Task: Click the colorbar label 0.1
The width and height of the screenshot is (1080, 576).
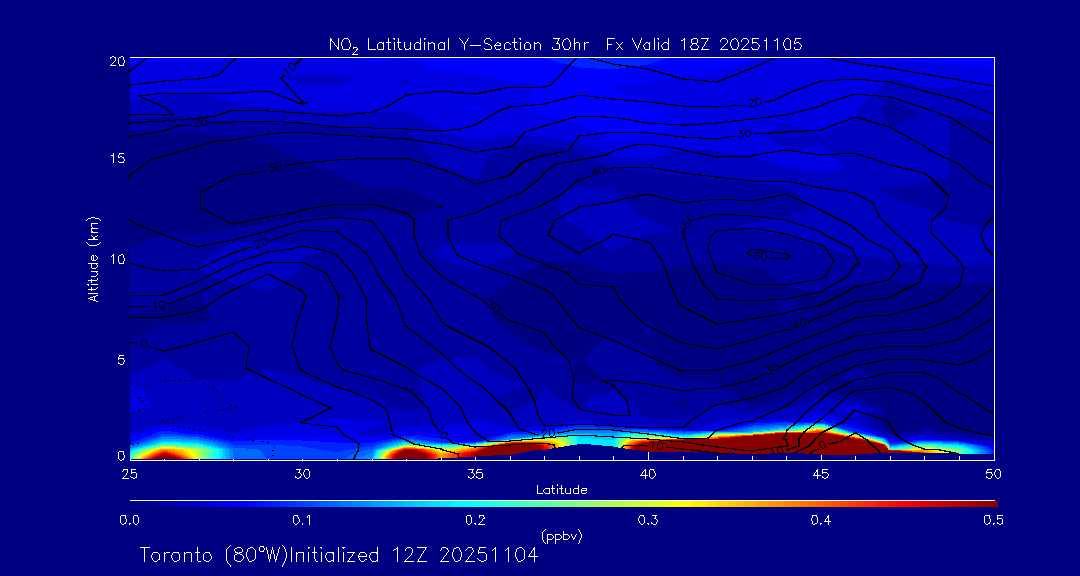Action: click(x=302, y=520)
